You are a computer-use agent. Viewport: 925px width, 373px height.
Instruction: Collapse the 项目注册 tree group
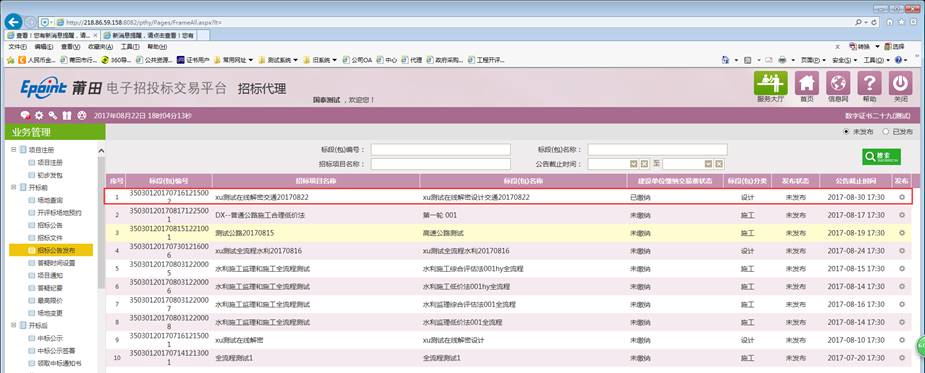14,150
